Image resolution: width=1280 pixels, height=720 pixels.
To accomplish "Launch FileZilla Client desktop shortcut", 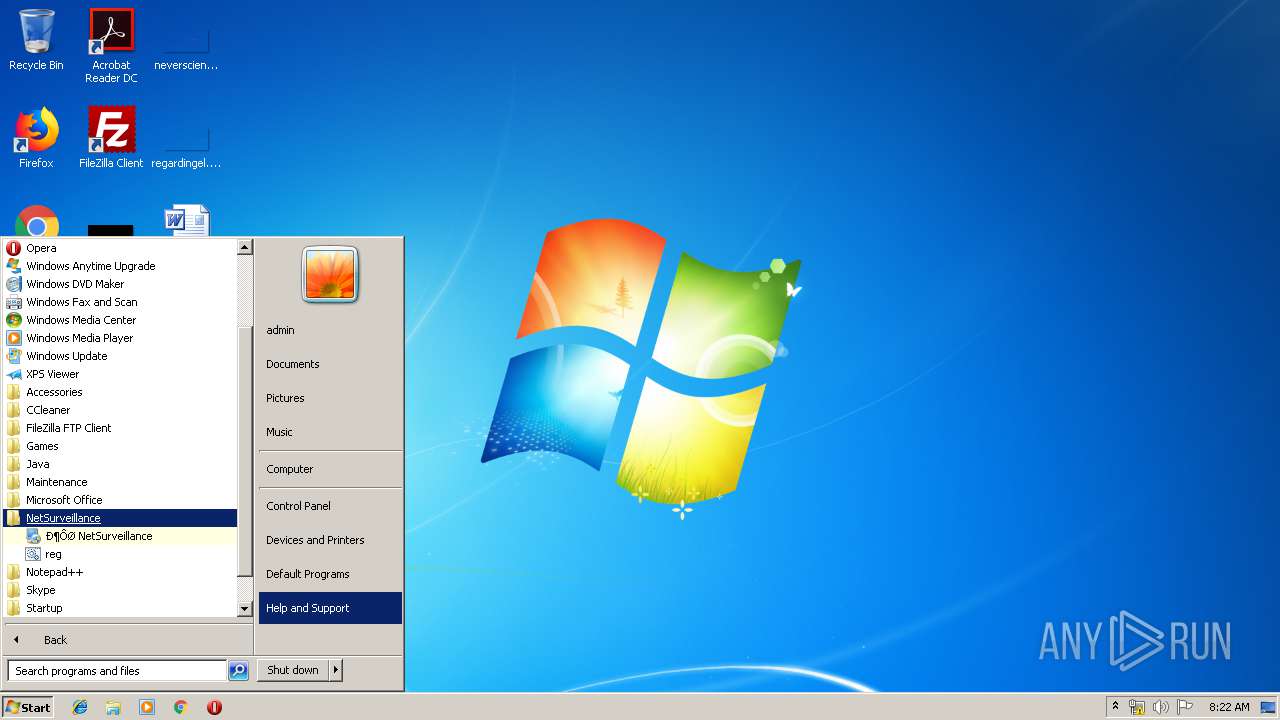I will (x=111, y=138).
